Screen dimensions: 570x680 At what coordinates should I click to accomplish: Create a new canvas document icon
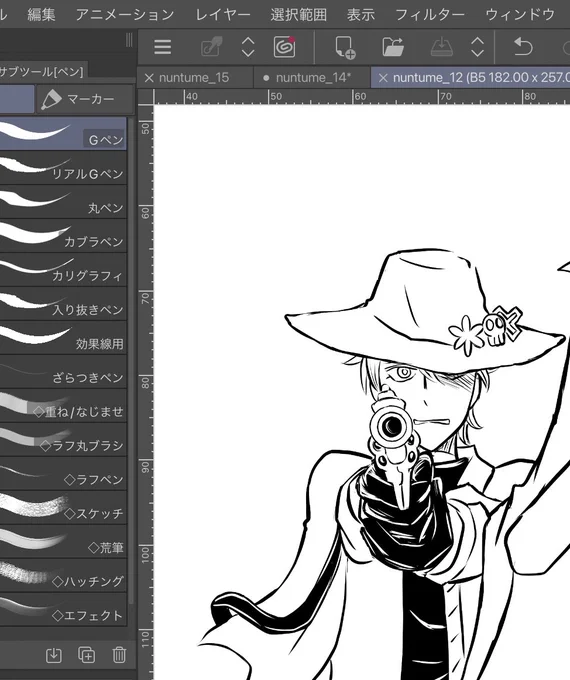point(345,47)
